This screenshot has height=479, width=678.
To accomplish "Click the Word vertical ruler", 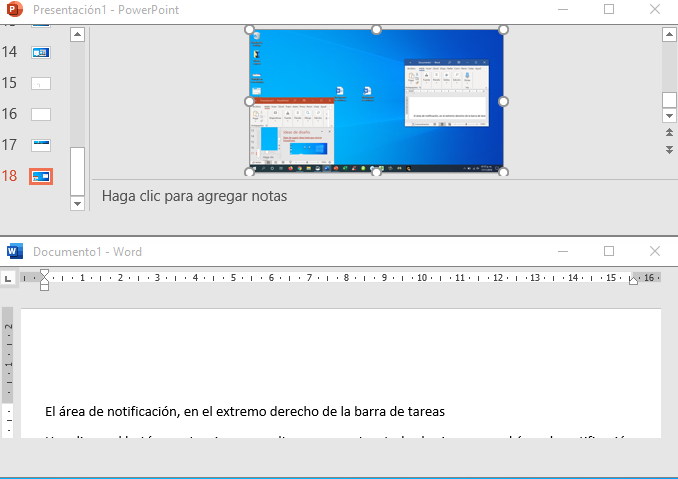I will coord(8,372).
